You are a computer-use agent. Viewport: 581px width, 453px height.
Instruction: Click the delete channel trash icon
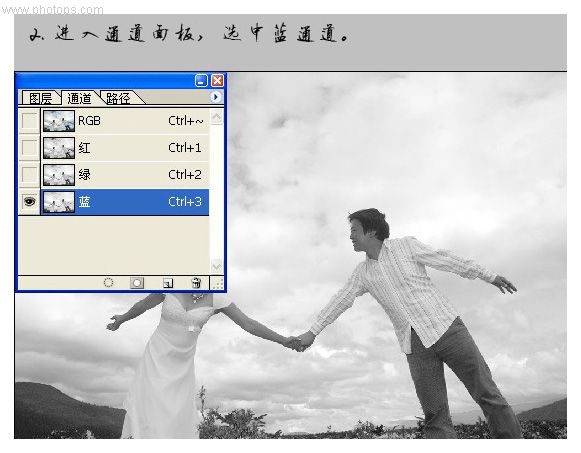tap(196, 283)
